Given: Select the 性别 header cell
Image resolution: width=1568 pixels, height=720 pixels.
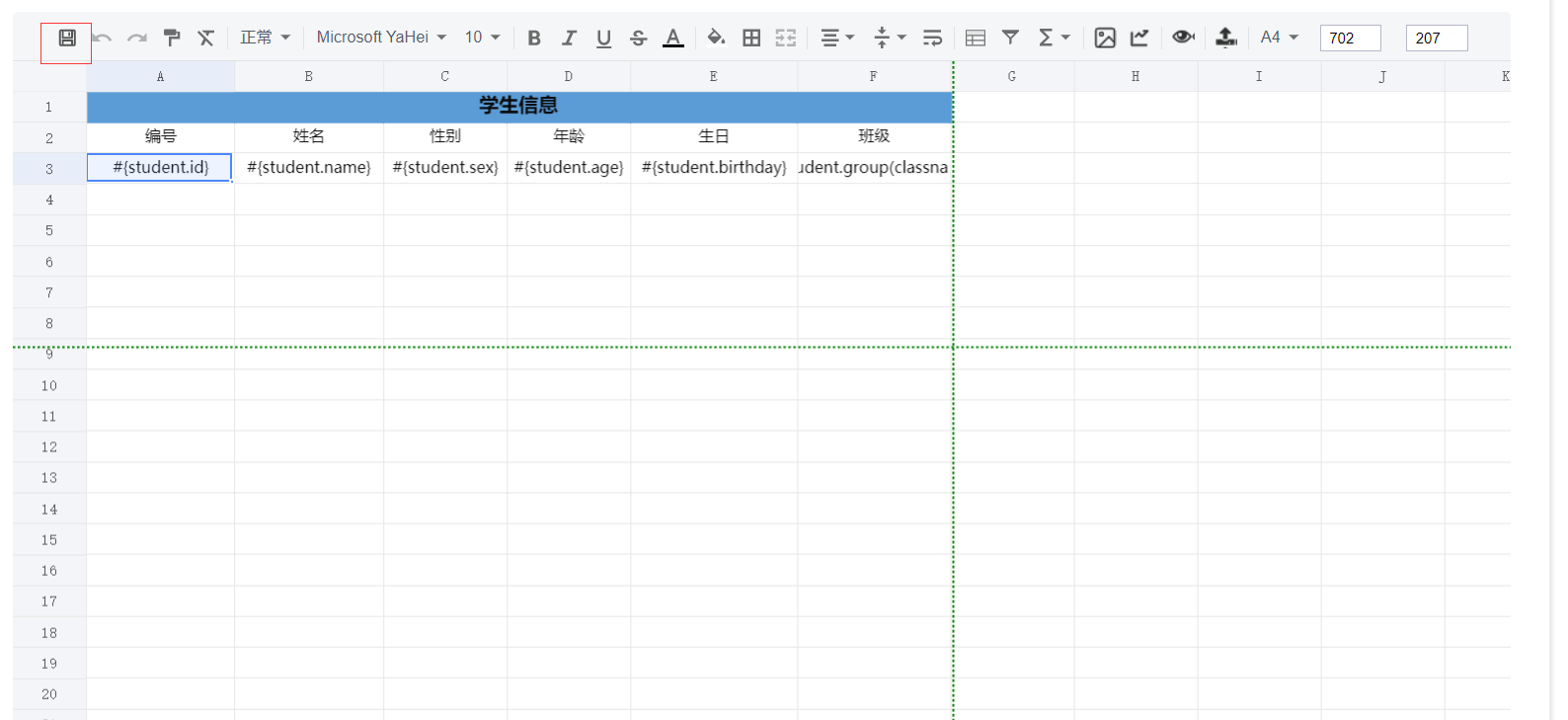Looking at the screenshot, I should coord(445,137).
